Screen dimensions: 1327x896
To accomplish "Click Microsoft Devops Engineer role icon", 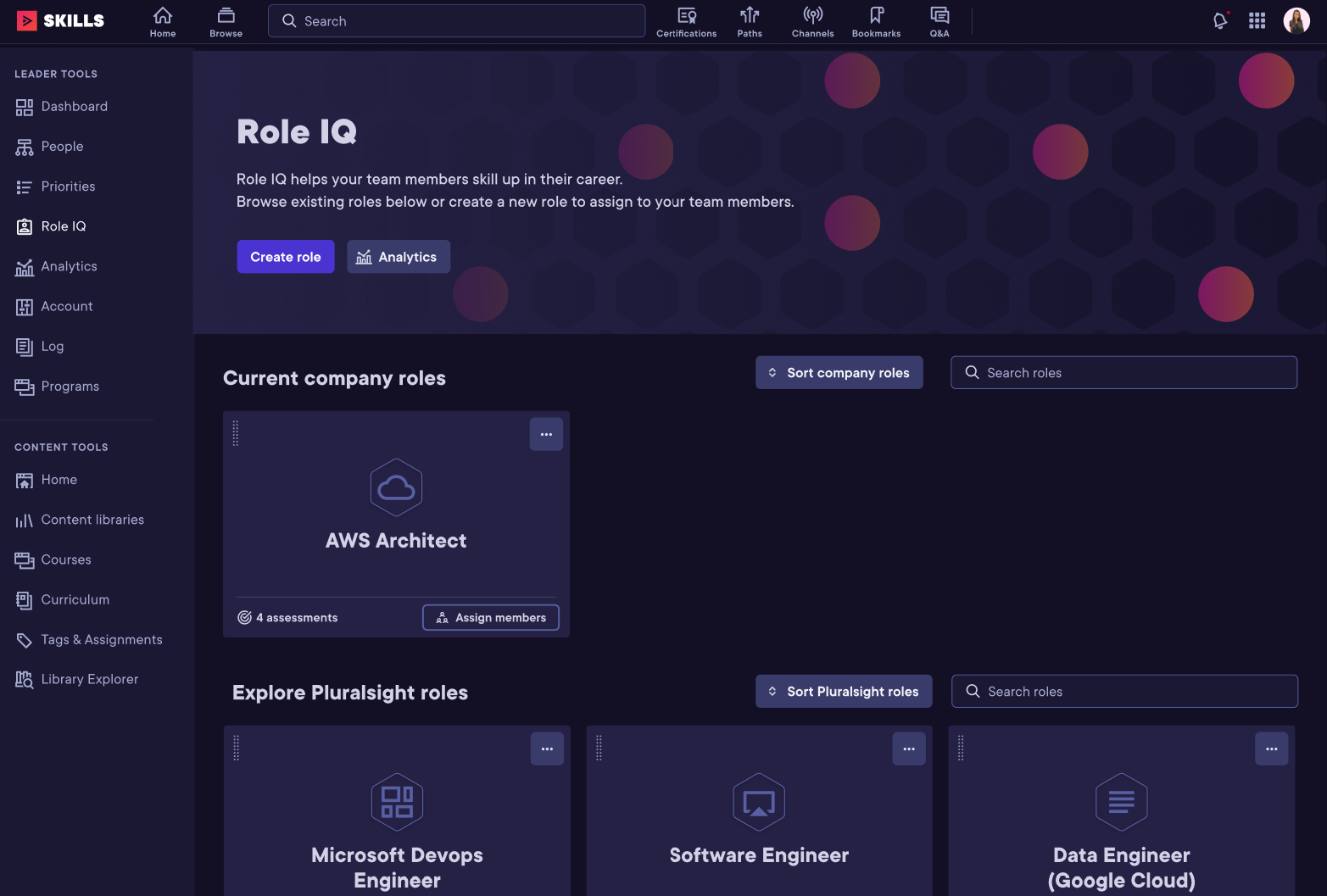I will [x=397, y=802].
